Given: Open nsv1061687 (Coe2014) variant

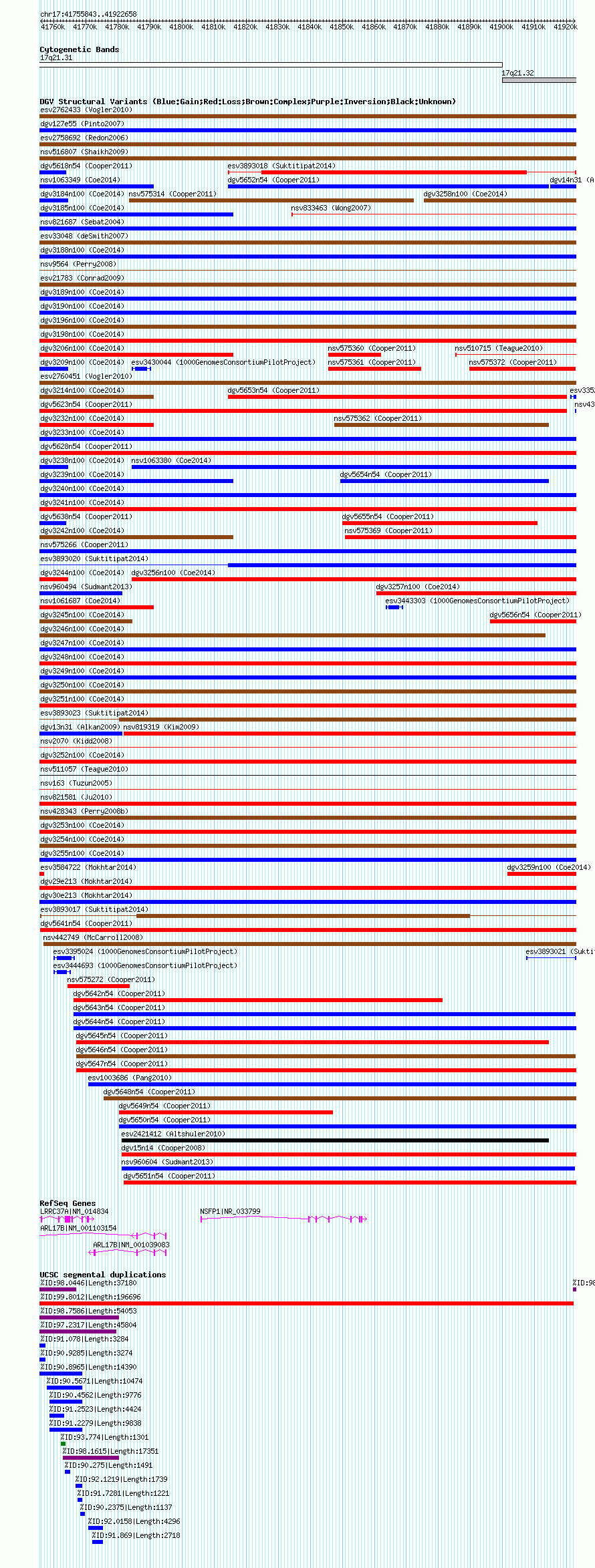Looking at the screenshot, I should click(x=80, y=601).
